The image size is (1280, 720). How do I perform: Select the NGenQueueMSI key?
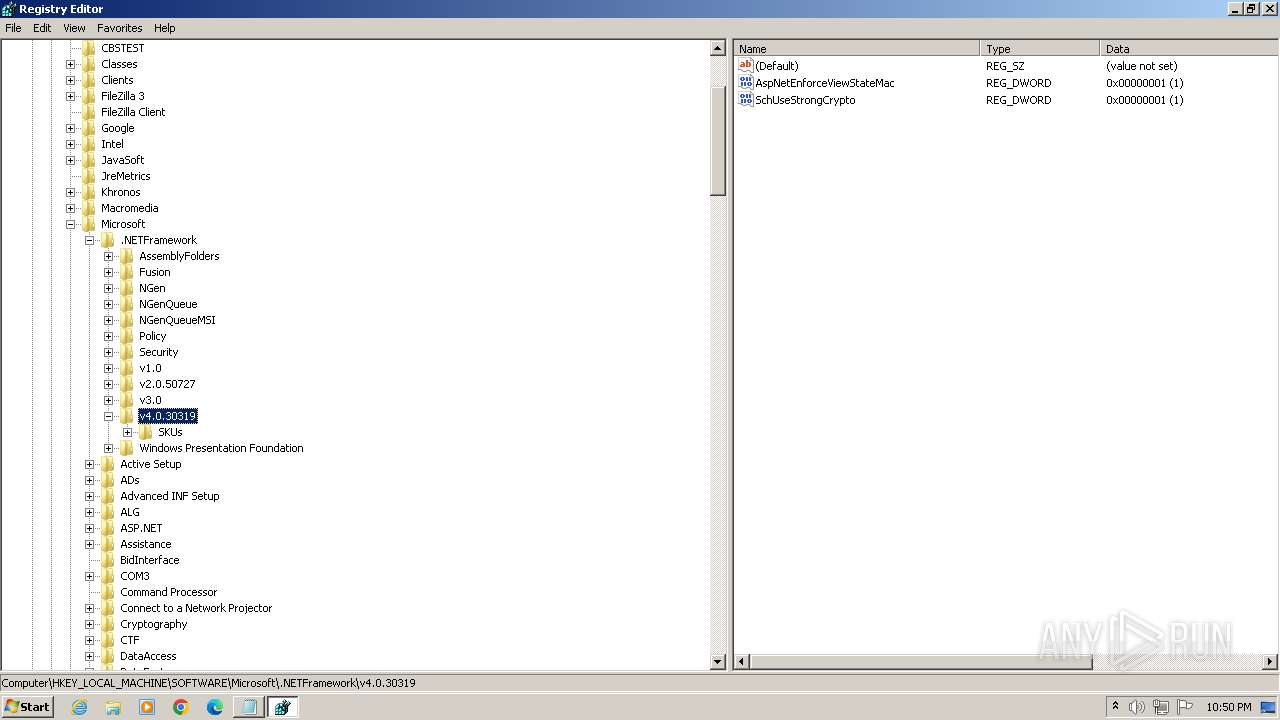click(177, 320)
